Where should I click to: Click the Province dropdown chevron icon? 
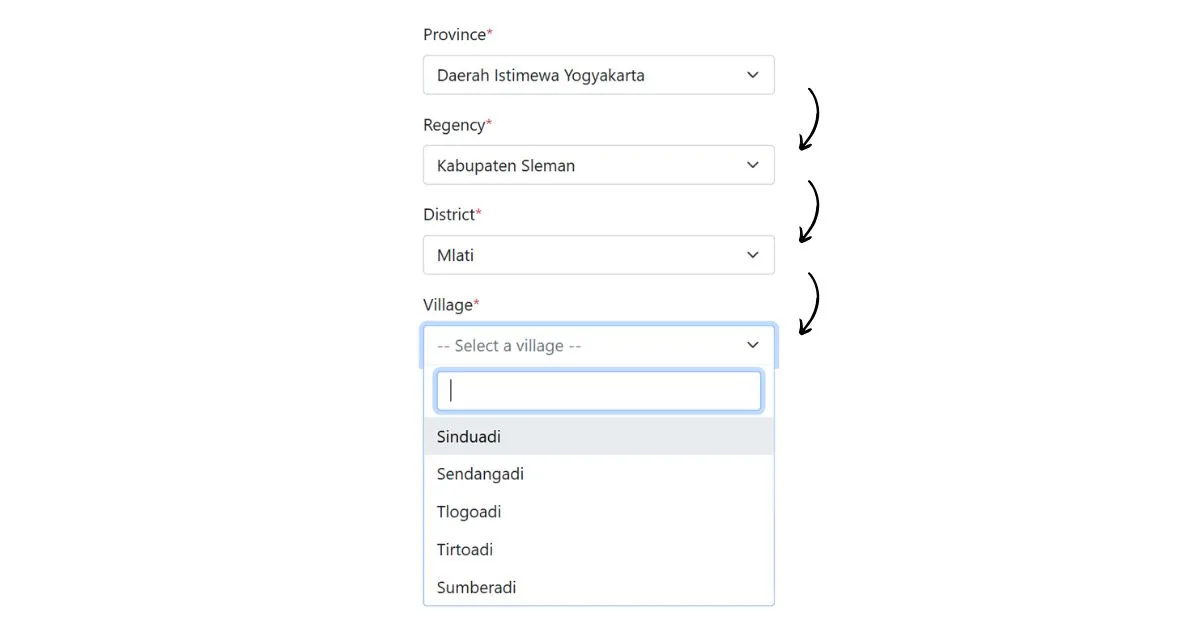pyautogui.click(x=752, y=75)
